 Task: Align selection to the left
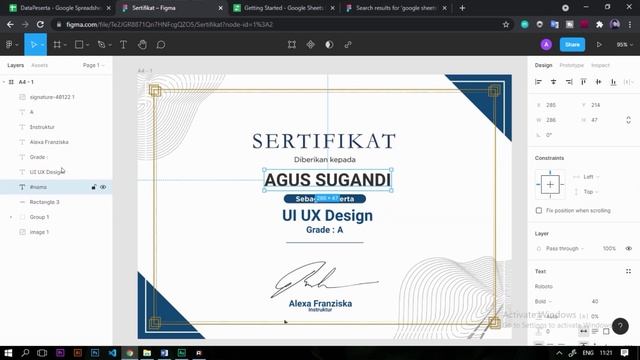[x=538, y=82]
